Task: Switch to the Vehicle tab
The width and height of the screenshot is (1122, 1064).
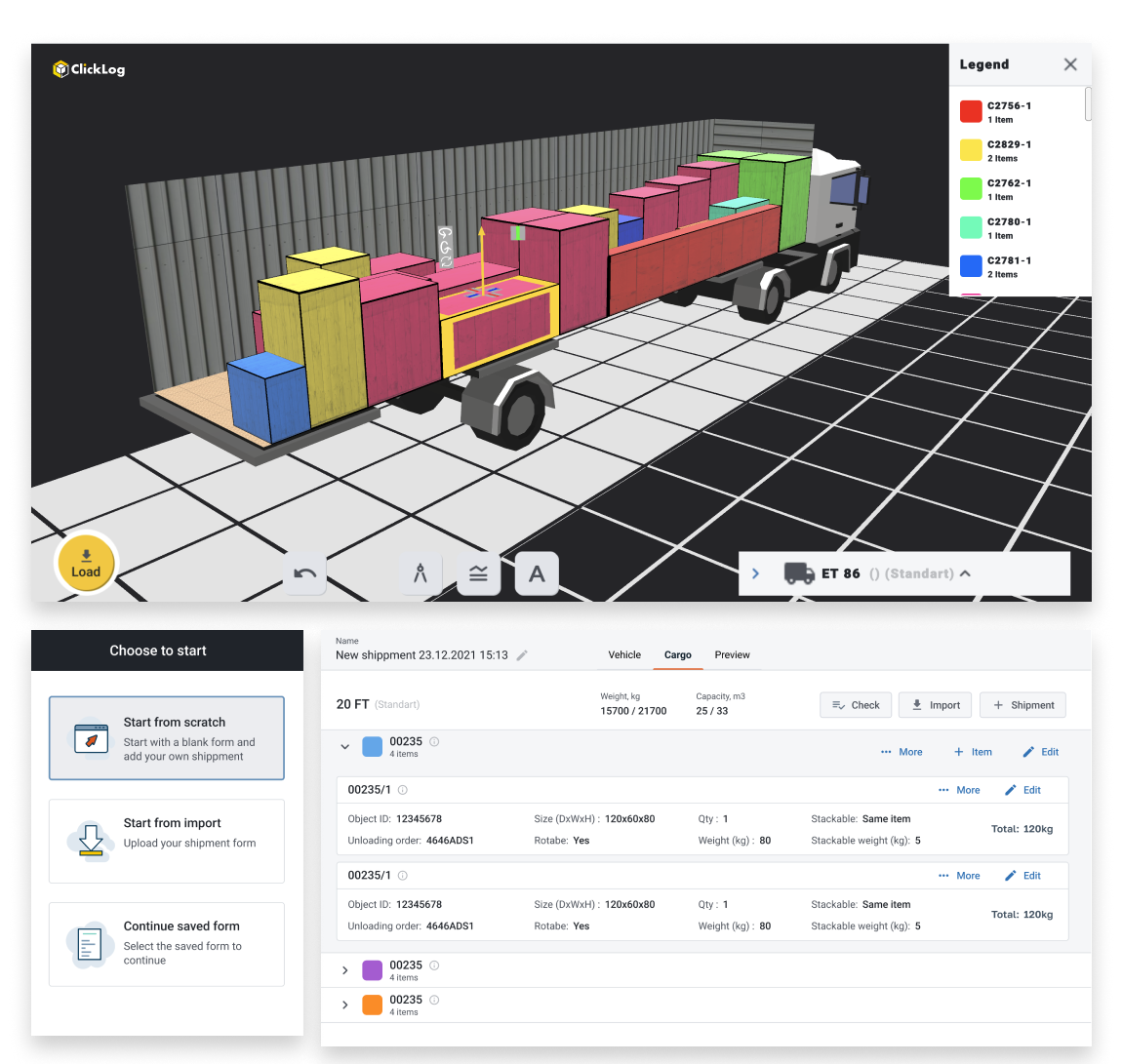Action: point(624,654)
